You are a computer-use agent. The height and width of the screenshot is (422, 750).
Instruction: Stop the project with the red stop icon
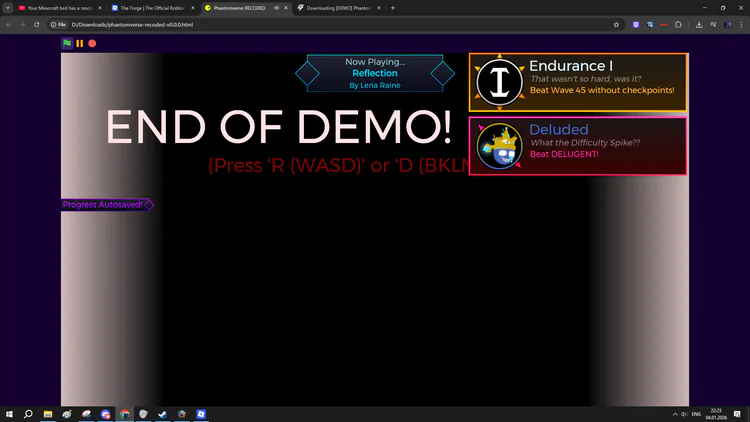tap(92, 44)
